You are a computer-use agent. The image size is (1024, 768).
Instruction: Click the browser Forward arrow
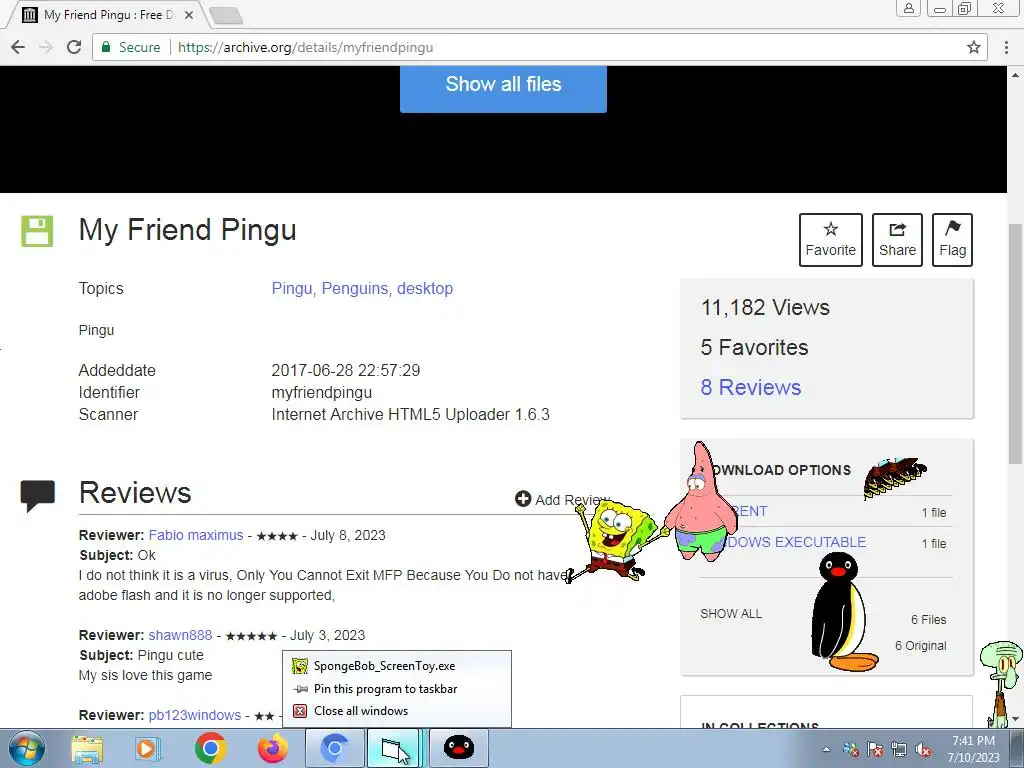coord(46,47)
